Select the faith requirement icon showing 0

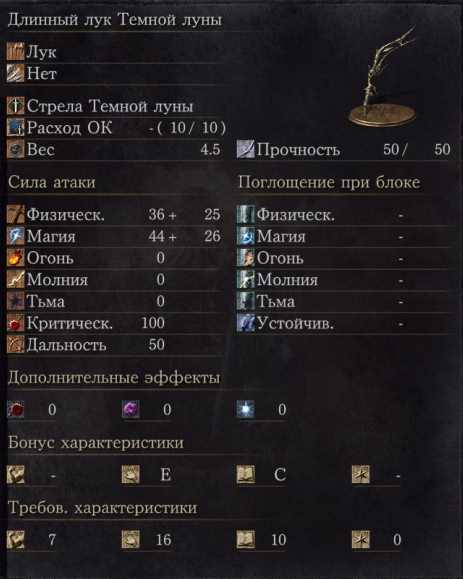(x=361, y=539)
